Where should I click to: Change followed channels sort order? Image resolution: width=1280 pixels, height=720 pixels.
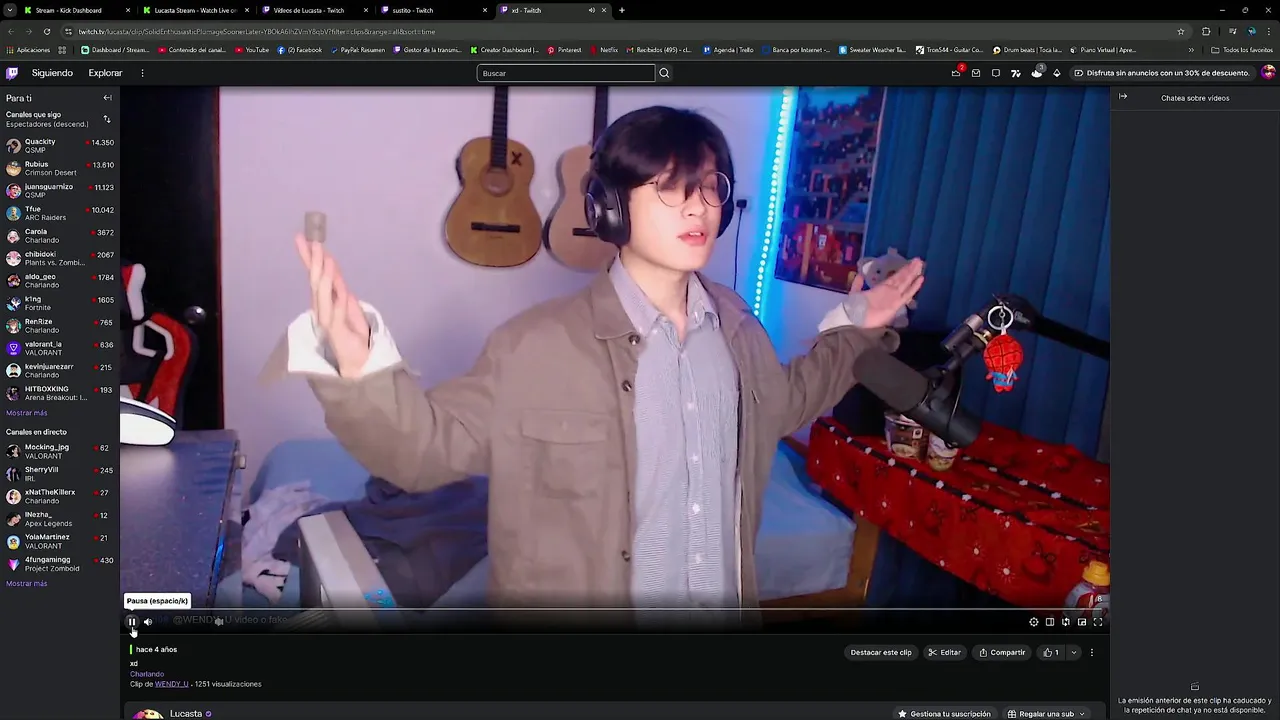[107, 119]
